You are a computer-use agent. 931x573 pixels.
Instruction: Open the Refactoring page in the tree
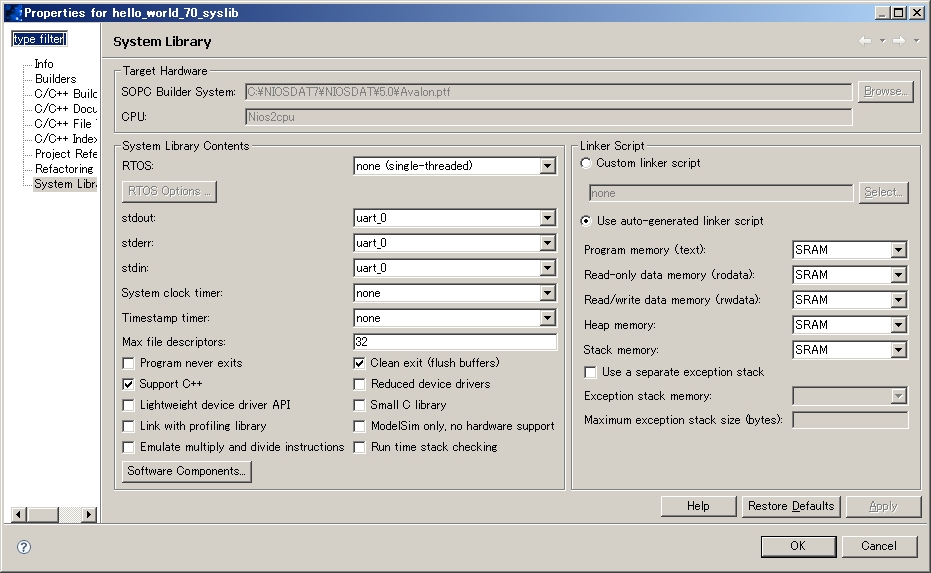point(65,169)
